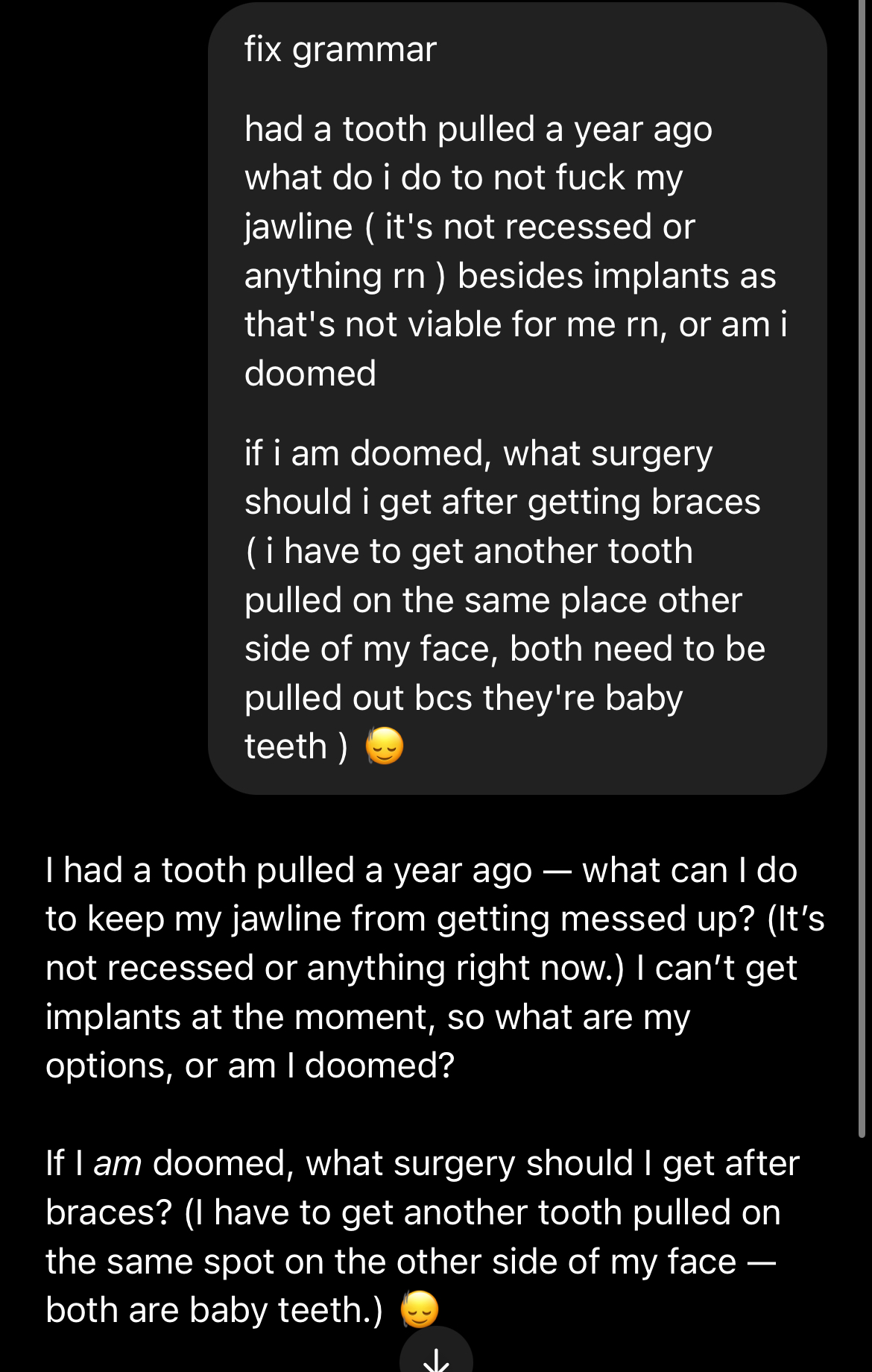This screenshot has width=872, height=1372.
Task: Click the pensive emoji ending the assistant reply
Action: (x=420, y=1310)
